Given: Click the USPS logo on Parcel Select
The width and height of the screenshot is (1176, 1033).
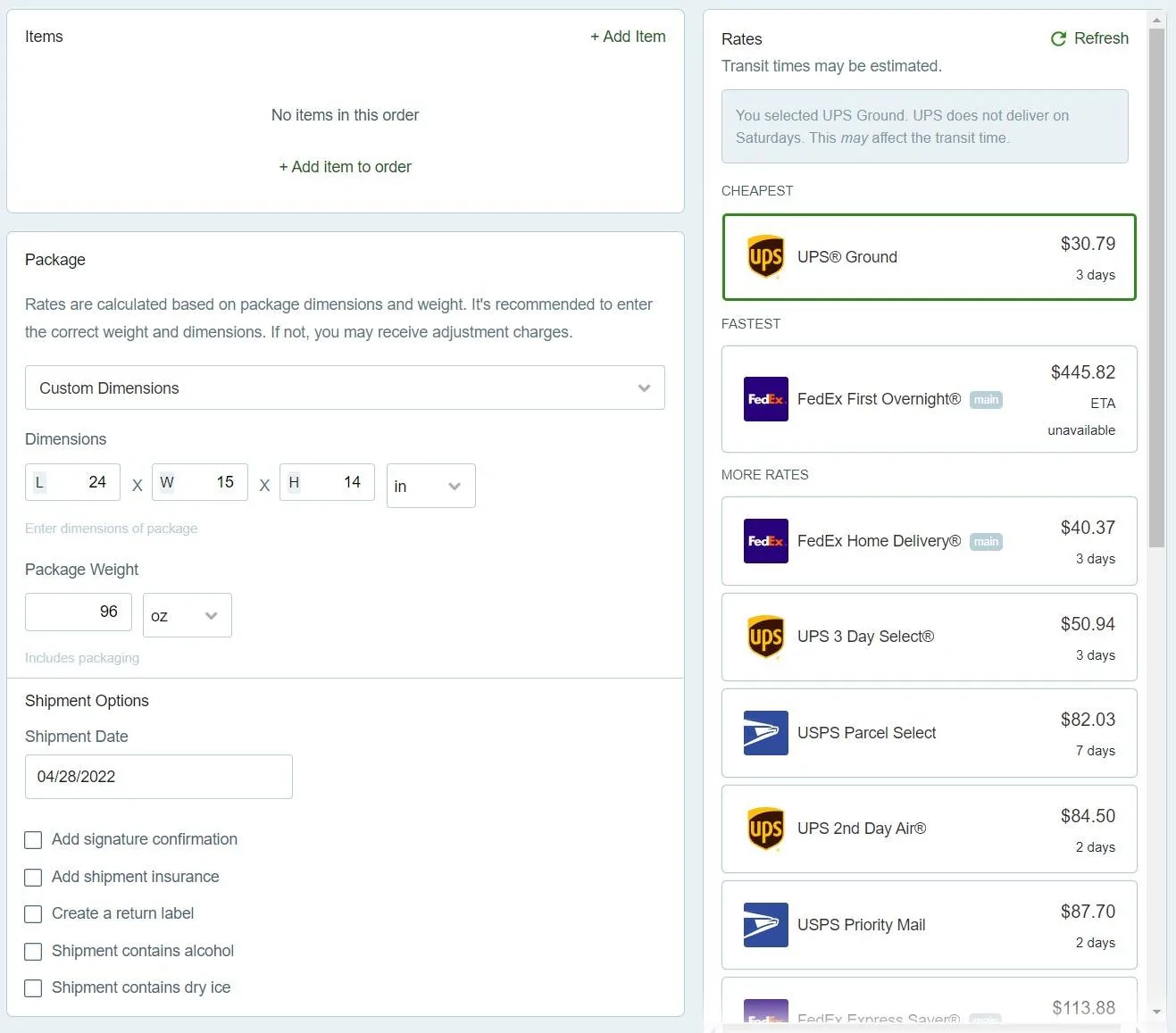Looking at the screenshot, I should (x=766, y=733).
